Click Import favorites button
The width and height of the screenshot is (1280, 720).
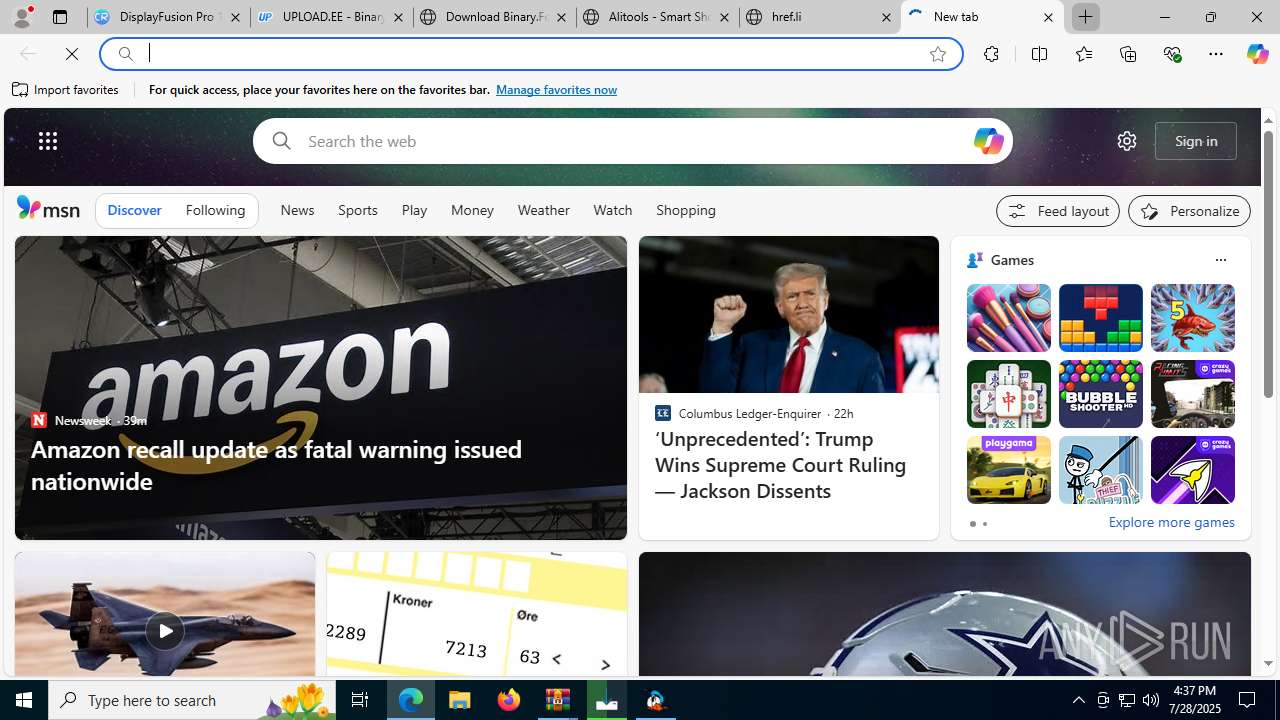pos(65,90)
